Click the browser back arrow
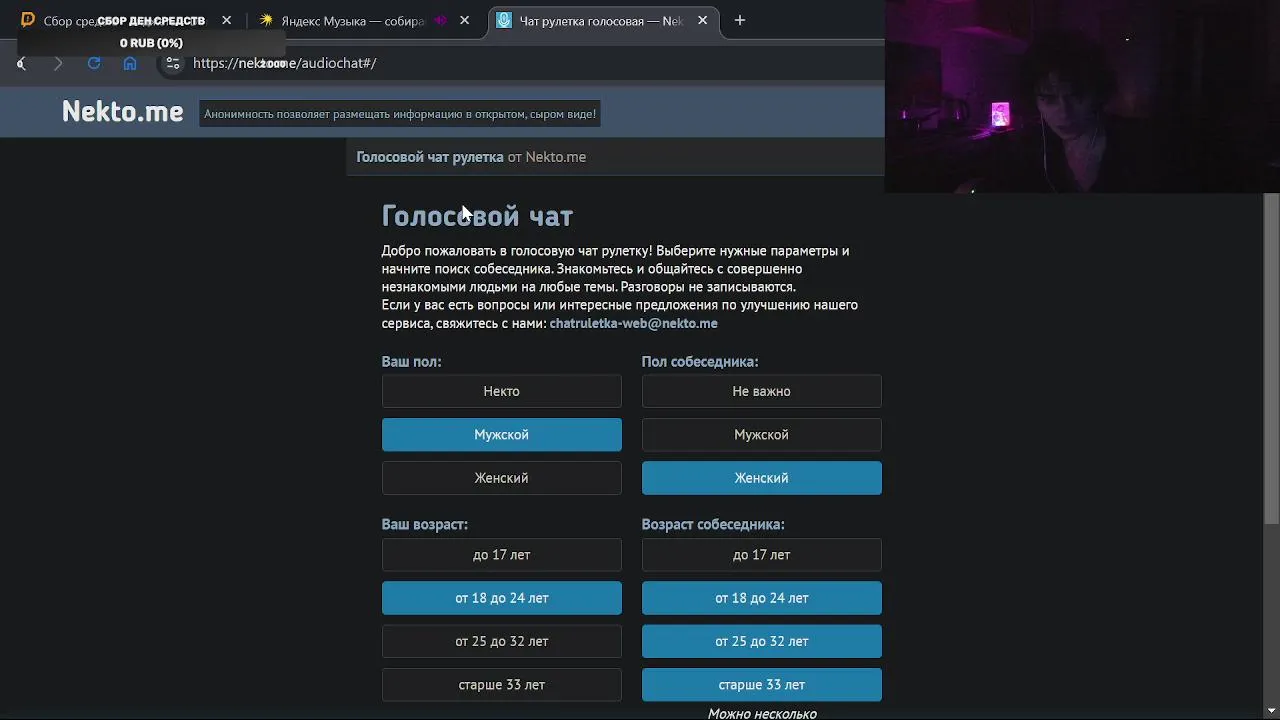Screen dimensions: 1280x720 coord(21,63)
